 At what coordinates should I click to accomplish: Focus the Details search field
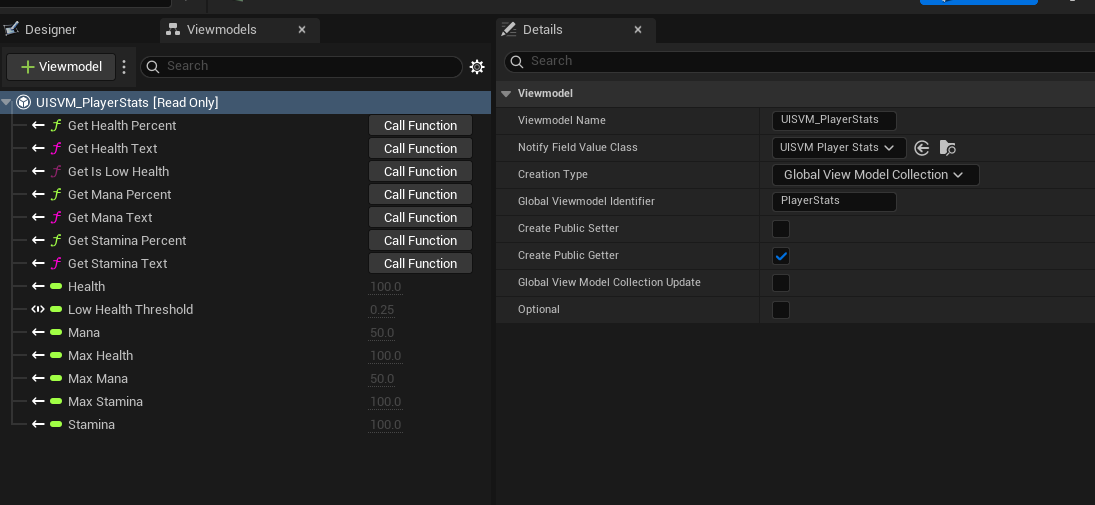[x=800, y=61]
